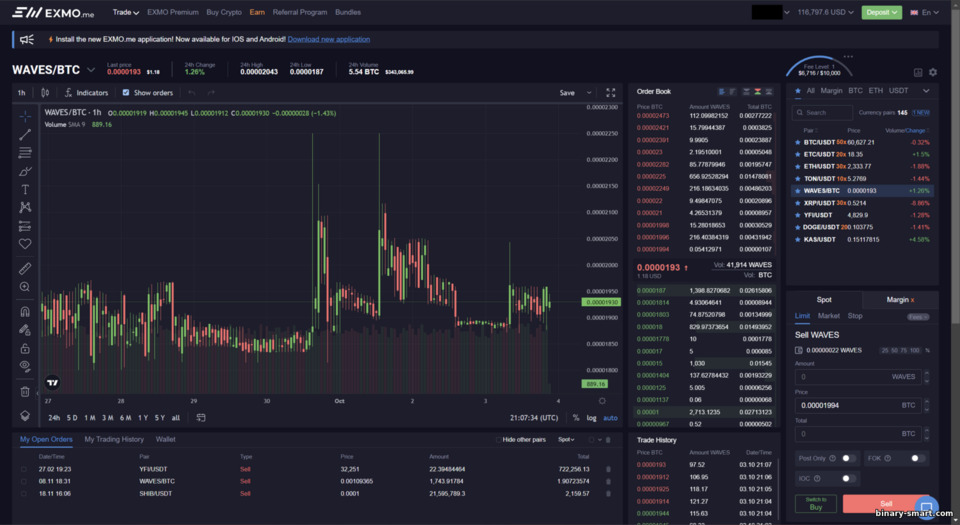The width and height of the screenshot is (960, 525).
Task: Toggle stay in drawing mode pencil-lock icon
Action: tap(25, 330)
